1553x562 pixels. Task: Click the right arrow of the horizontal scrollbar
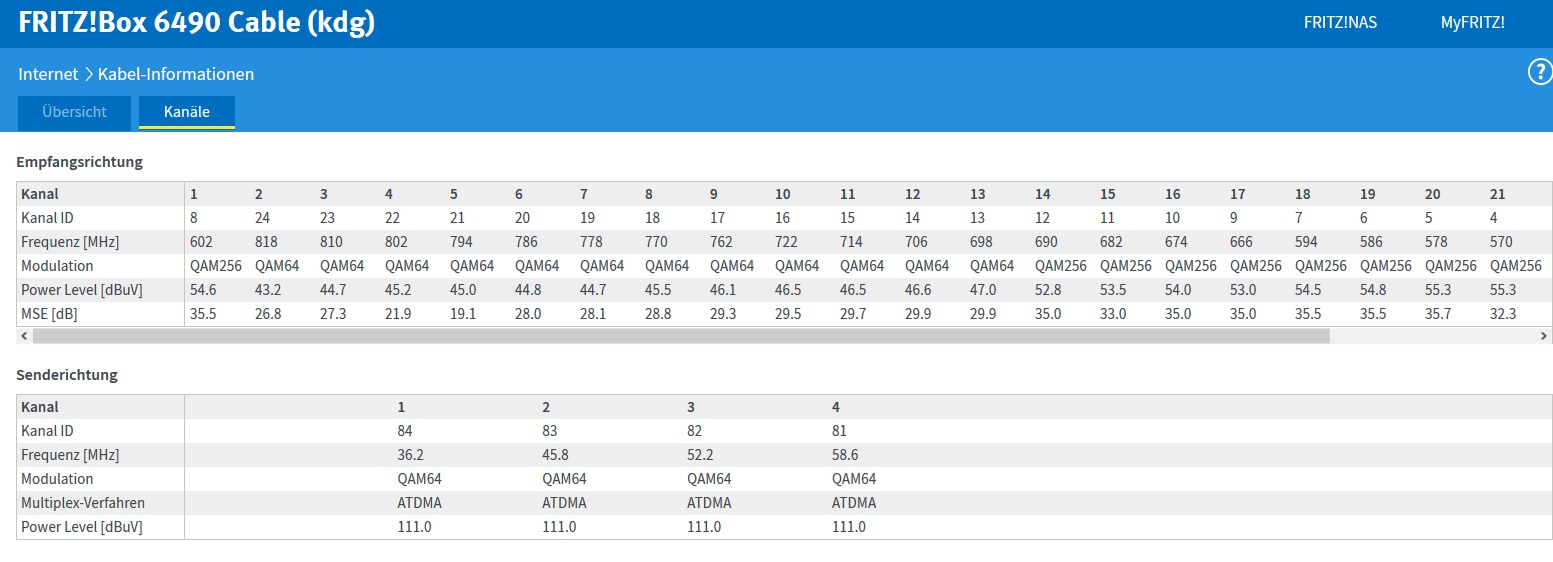point(1544,337)
